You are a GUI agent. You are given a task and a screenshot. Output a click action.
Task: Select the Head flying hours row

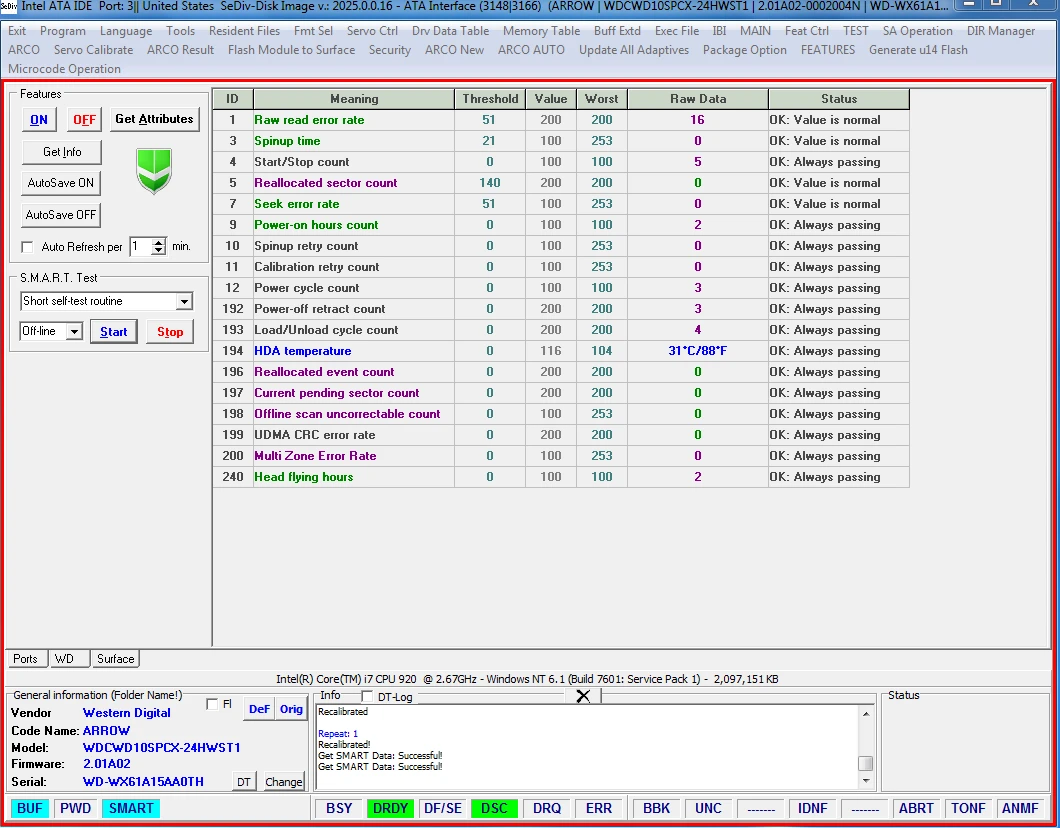(561, 477)
